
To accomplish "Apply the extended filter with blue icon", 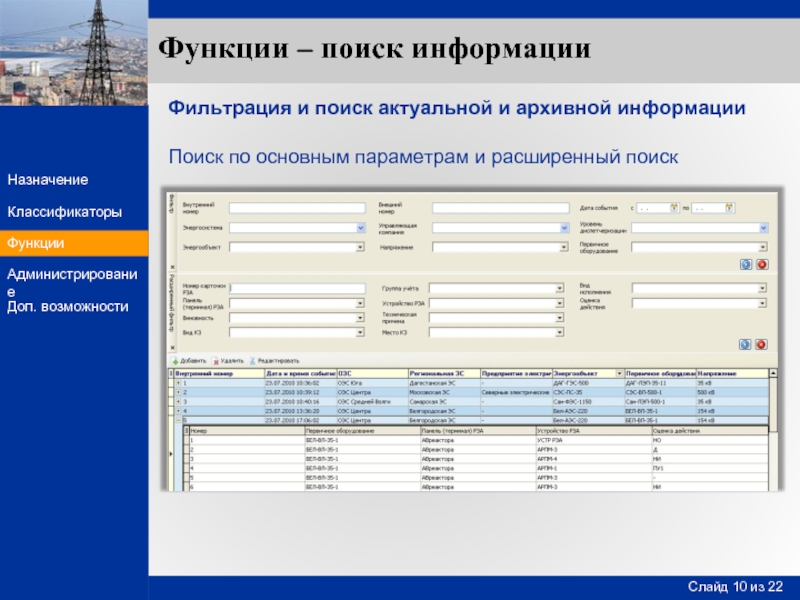I will 745,344.
